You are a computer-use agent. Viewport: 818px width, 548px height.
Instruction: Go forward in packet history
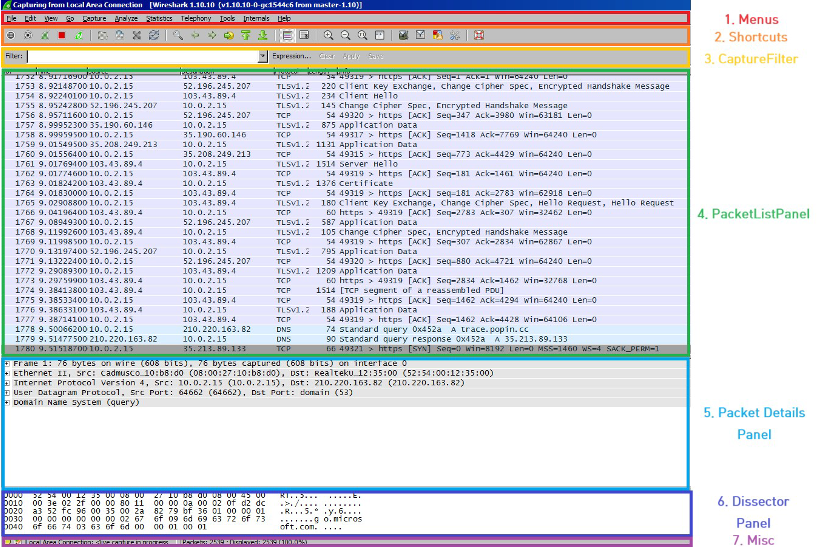[x=212, y=35]
